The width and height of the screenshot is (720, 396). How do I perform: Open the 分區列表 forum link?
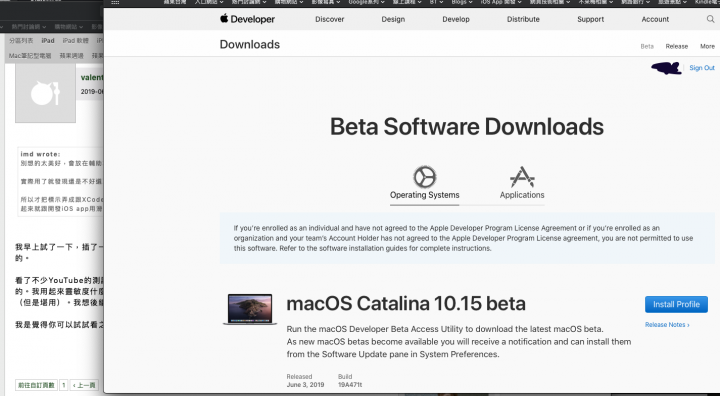(21, 40)
